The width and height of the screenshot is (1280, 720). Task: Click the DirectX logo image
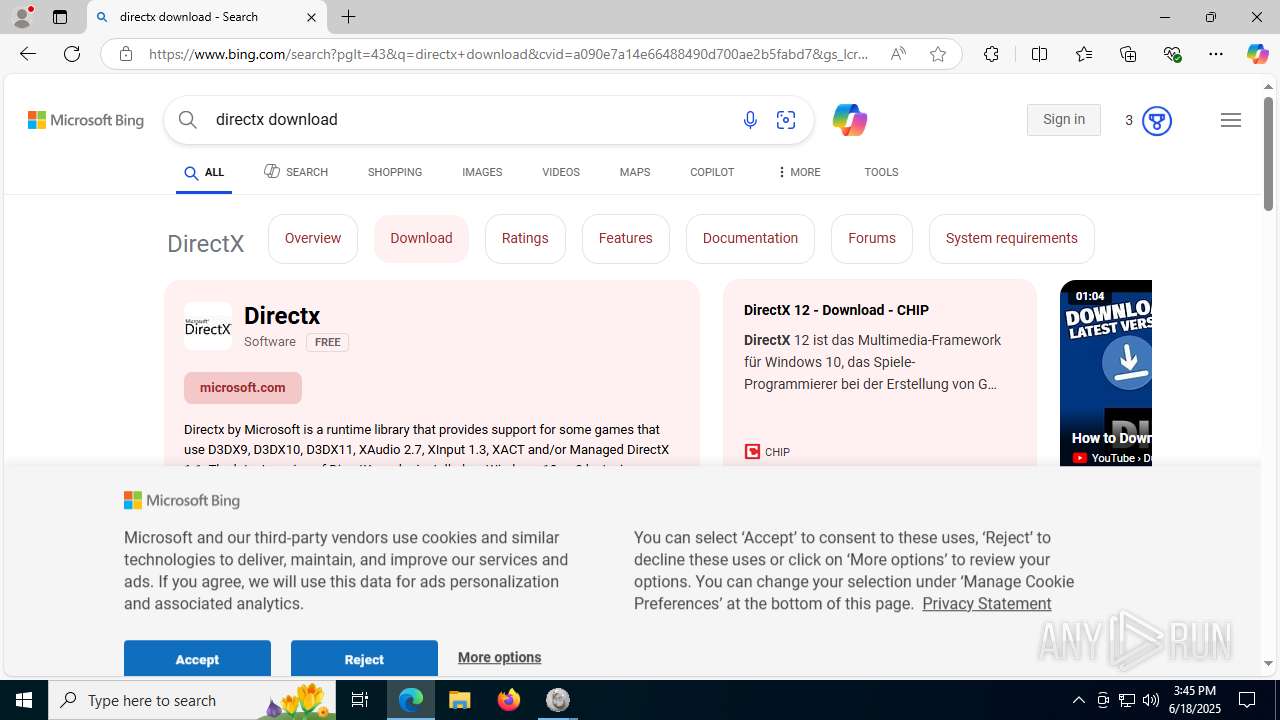[x=208, y=326]
